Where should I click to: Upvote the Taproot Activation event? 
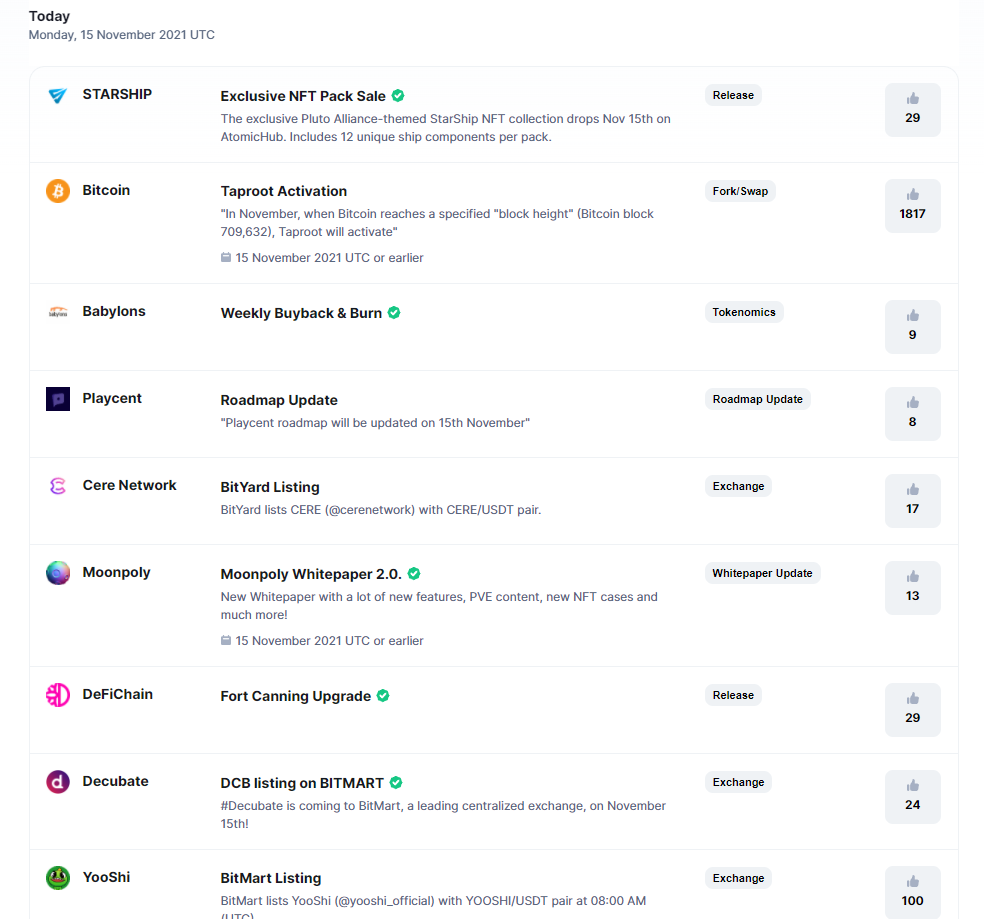(x=912, y=206)
